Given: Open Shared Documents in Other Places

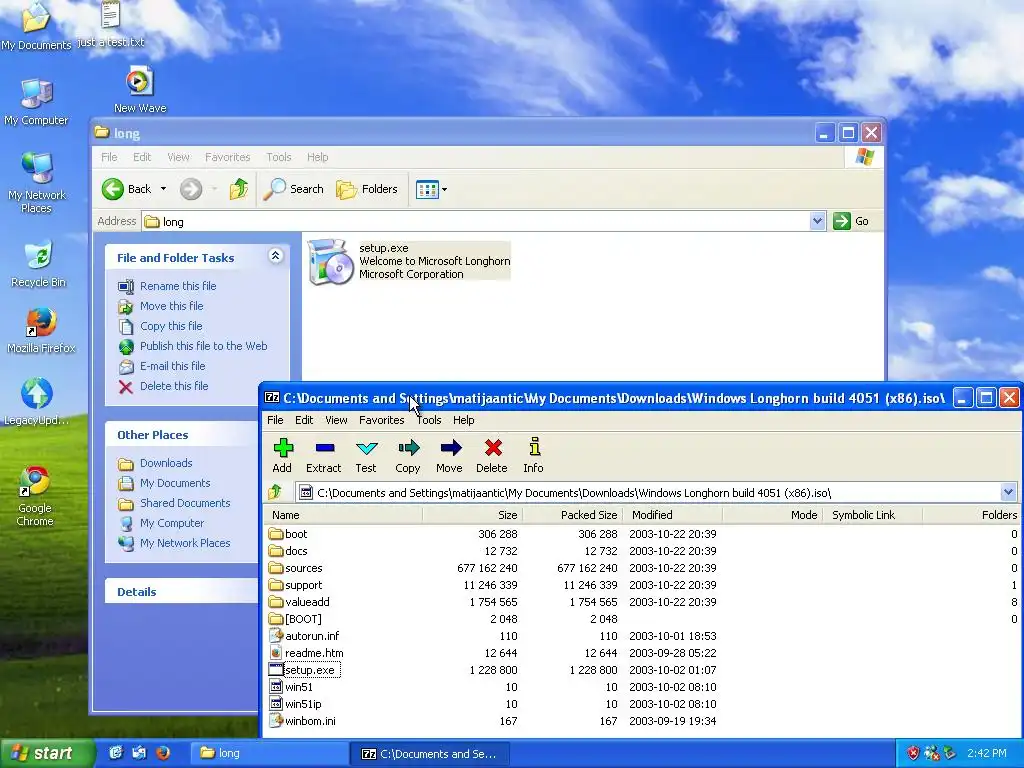Looking at the screenshot, I should pyautogui.click(x=185, y=504).
